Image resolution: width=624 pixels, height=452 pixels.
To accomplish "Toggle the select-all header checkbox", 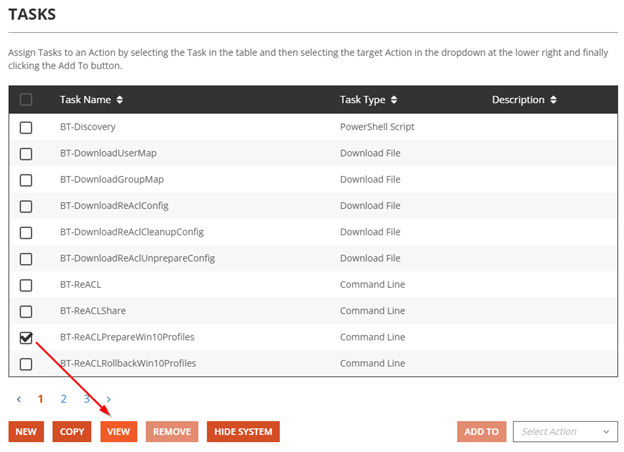I will tap(26, 100).
